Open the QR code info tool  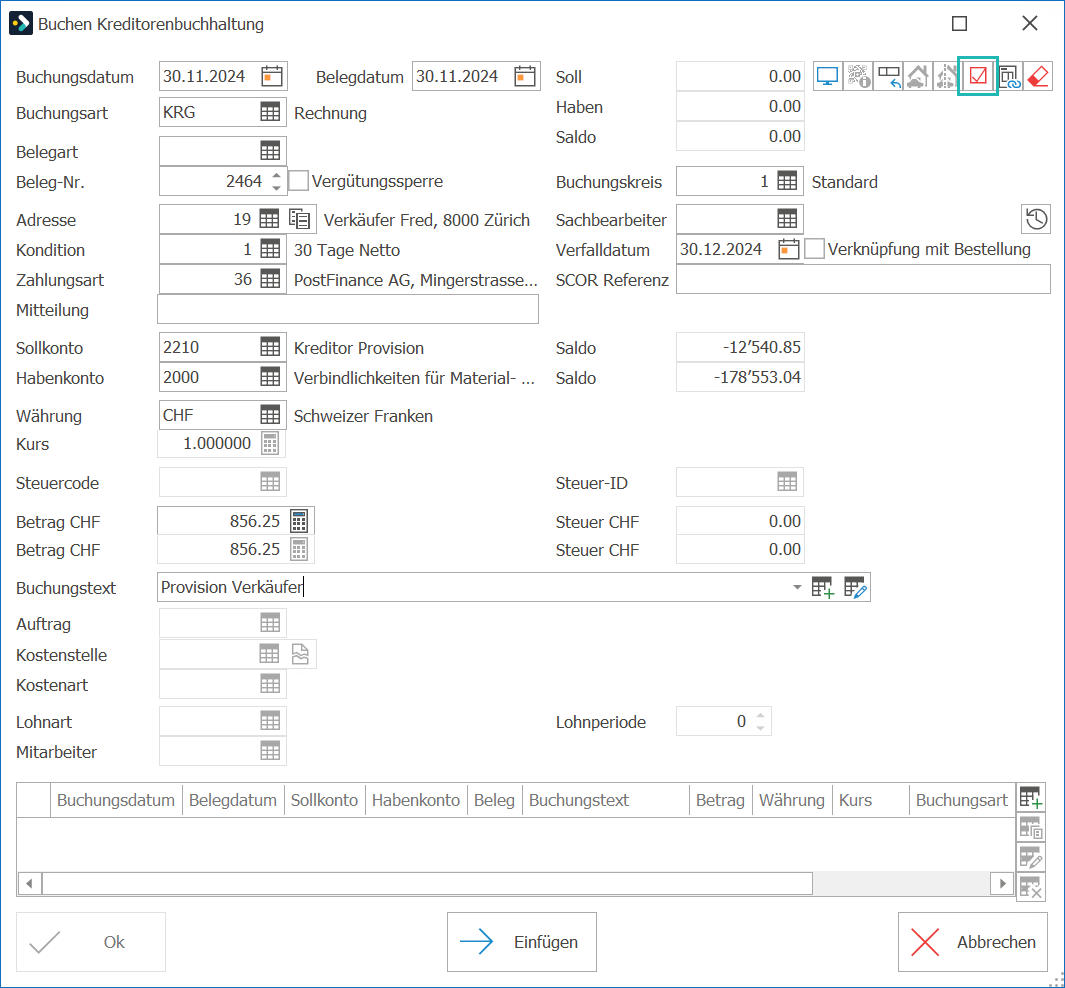click(859, 76)
